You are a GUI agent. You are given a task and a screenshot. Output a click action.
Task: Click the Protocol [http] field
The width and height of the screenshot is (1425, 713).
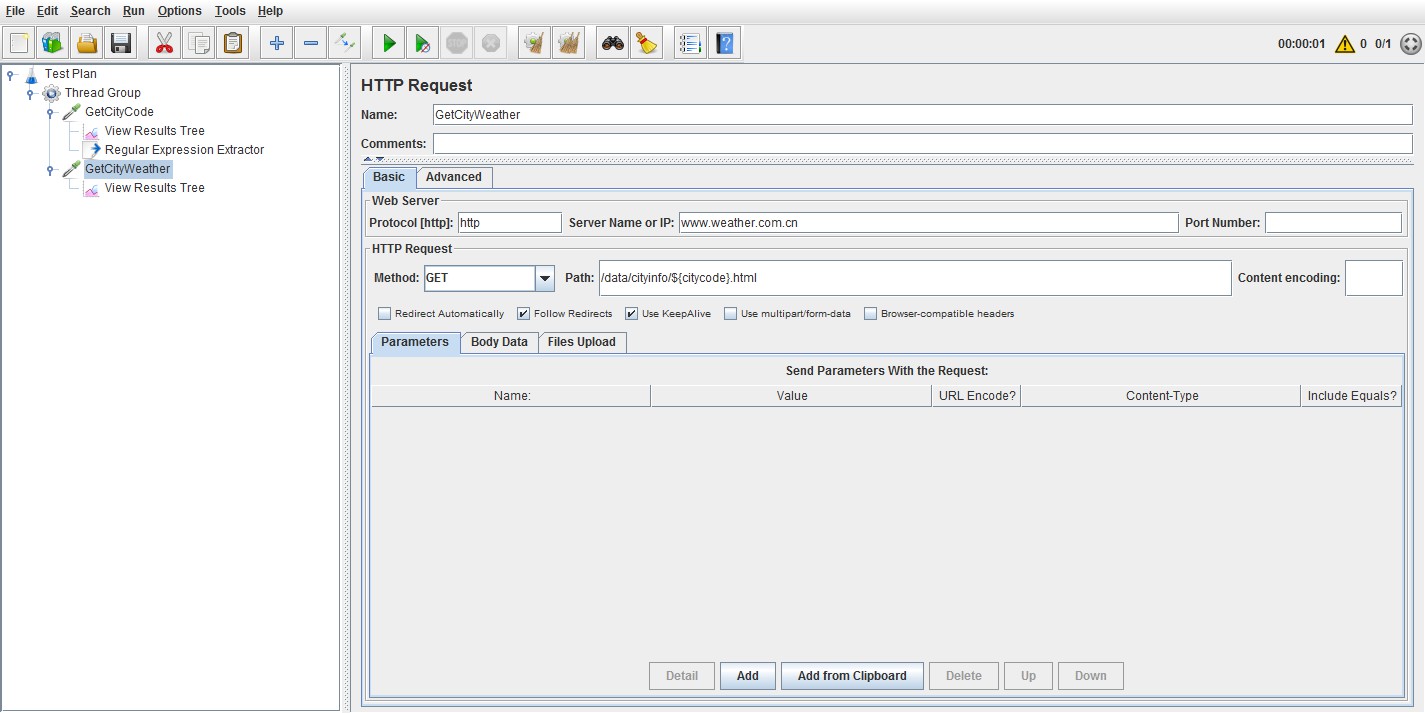tap(509, 223)
